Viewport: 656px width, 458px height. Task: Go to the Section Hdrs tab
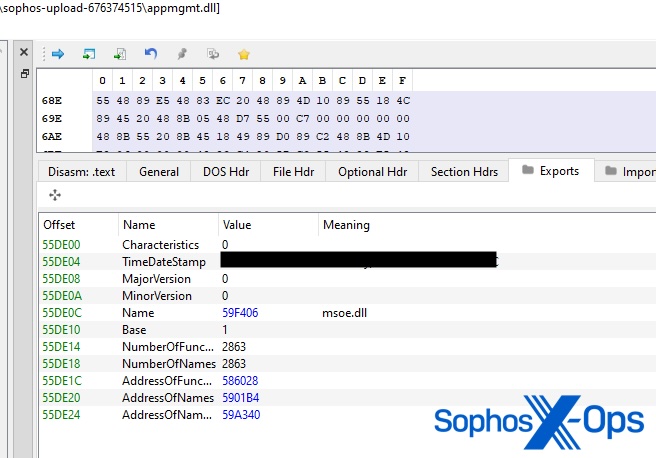(x=464, y=171)
